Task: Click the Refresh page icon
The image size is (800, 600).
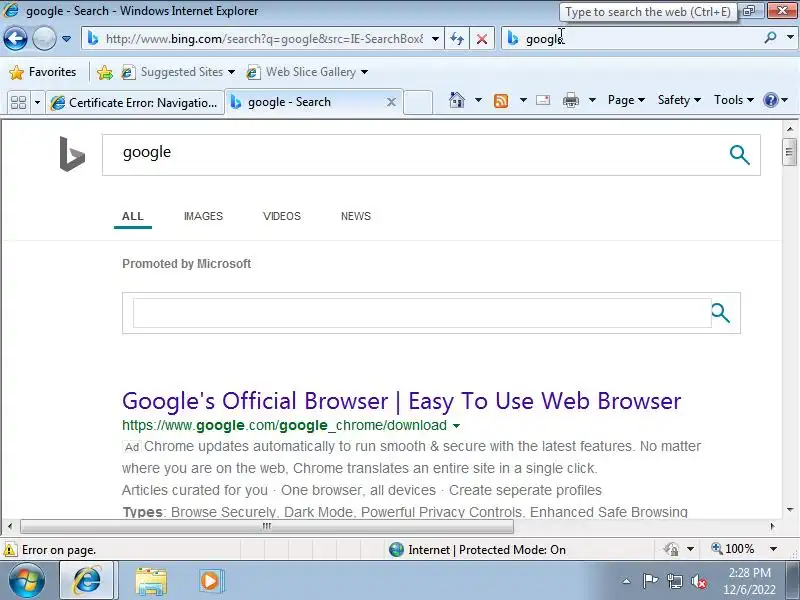Action: (457, 39)
